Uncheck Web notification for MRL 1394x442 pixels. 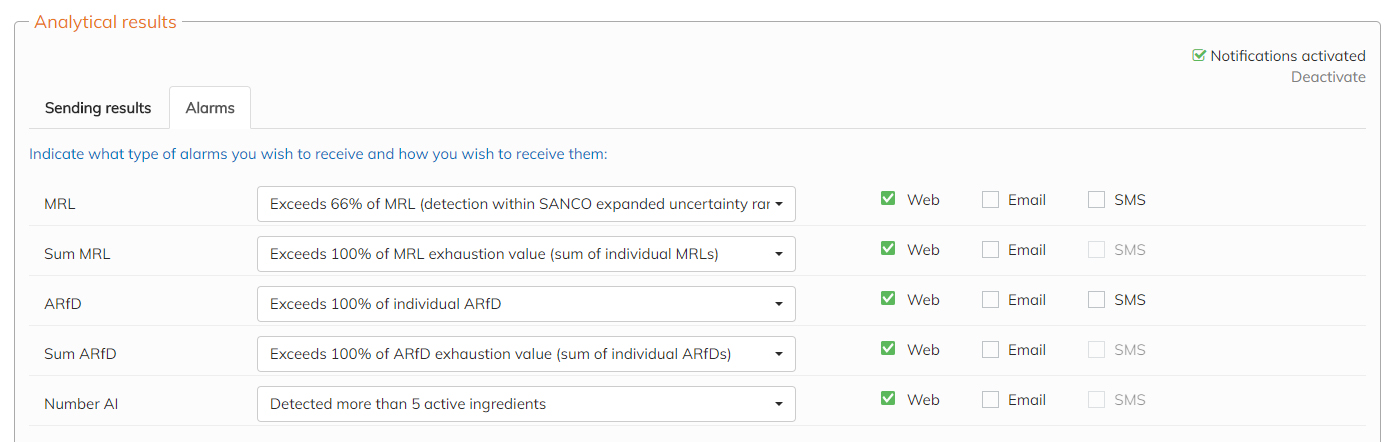pyautogui.click(x=888, y=199)
